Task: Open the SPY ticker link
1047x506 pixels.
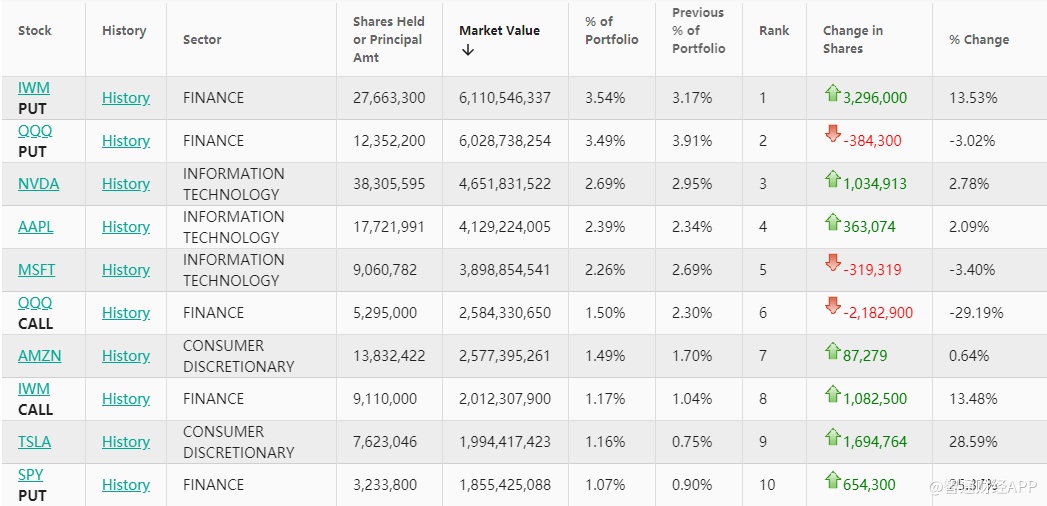Action: click(x=30, y=475)
